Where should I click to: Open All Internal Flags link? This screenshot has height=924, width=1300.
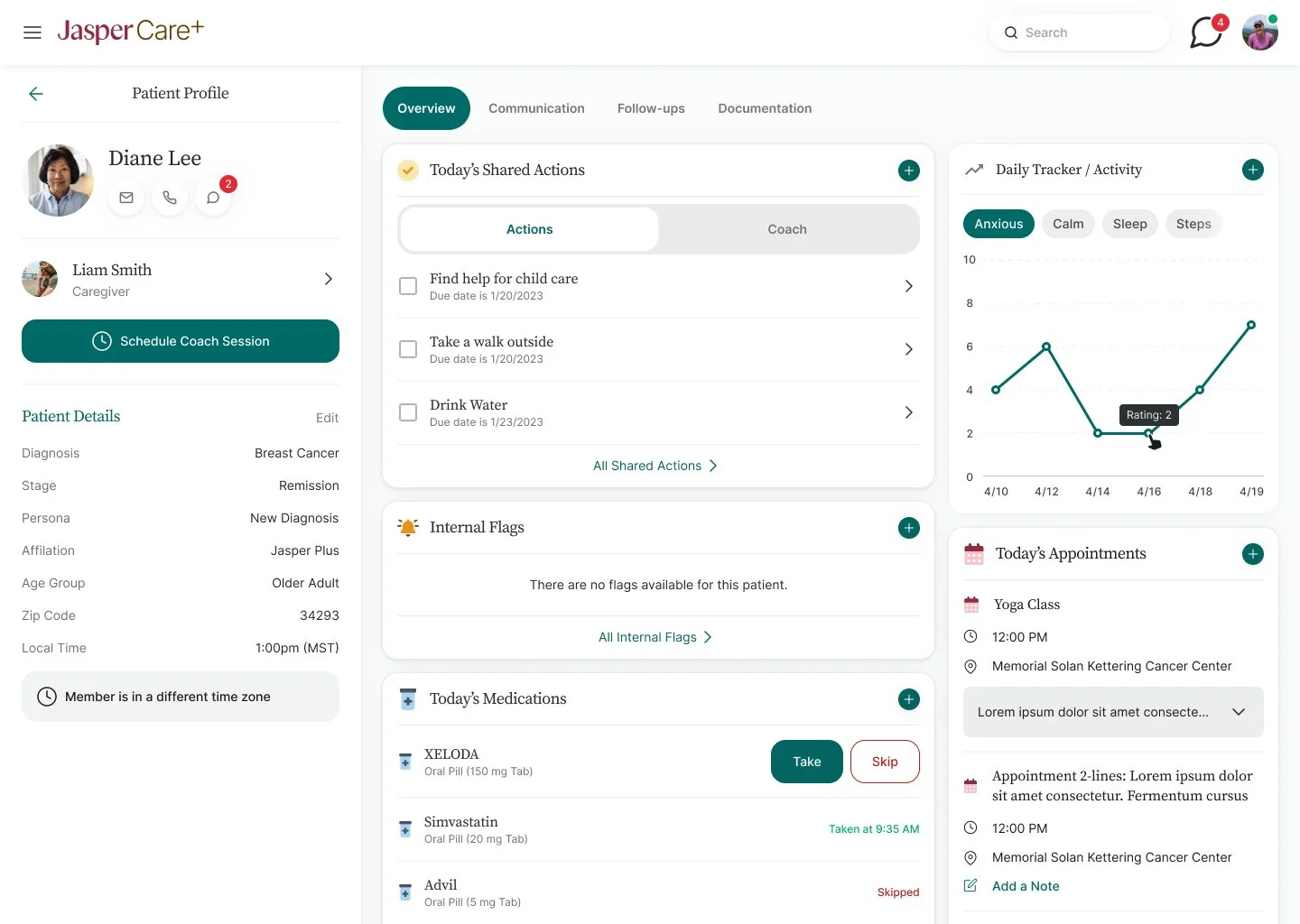tap(655, 637)
